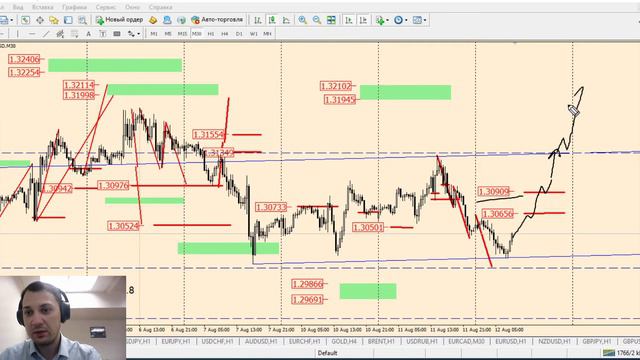Switch to H4 timeframe
The height and width of the screenshot is (360, 640).
click(x=224, y=34)
